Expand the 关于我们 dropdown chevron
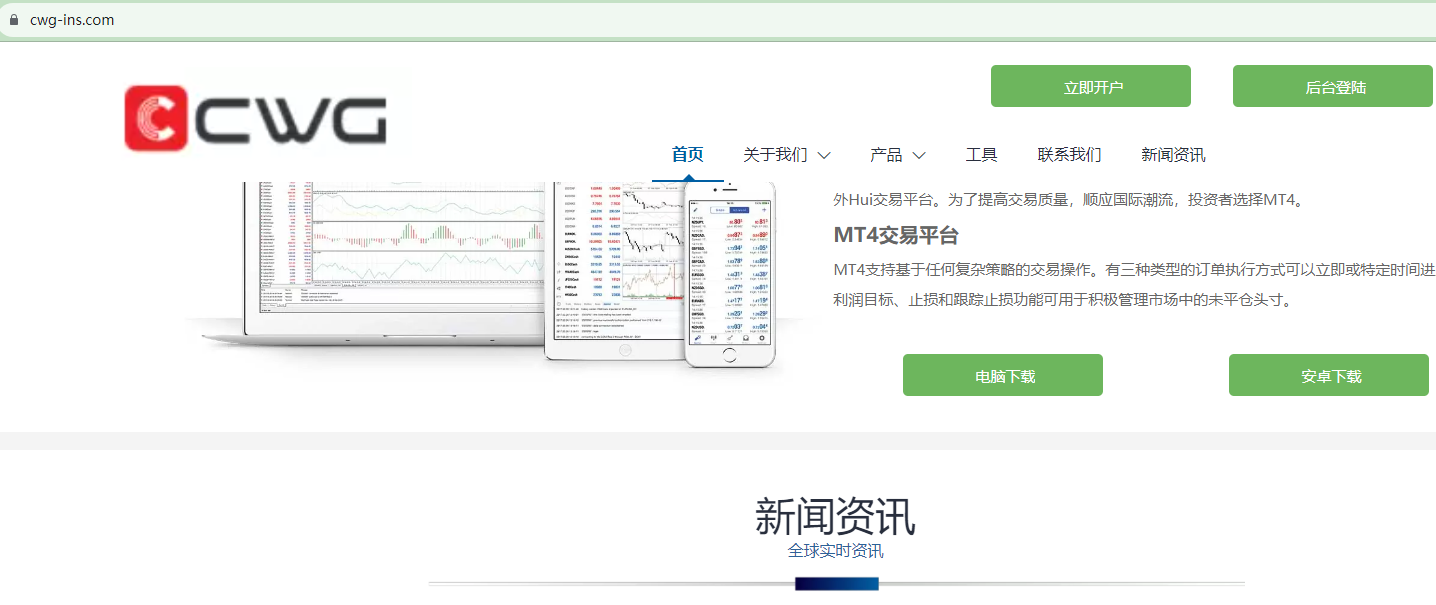Viewport: 1436px width, 605px height. coord(824,156)
